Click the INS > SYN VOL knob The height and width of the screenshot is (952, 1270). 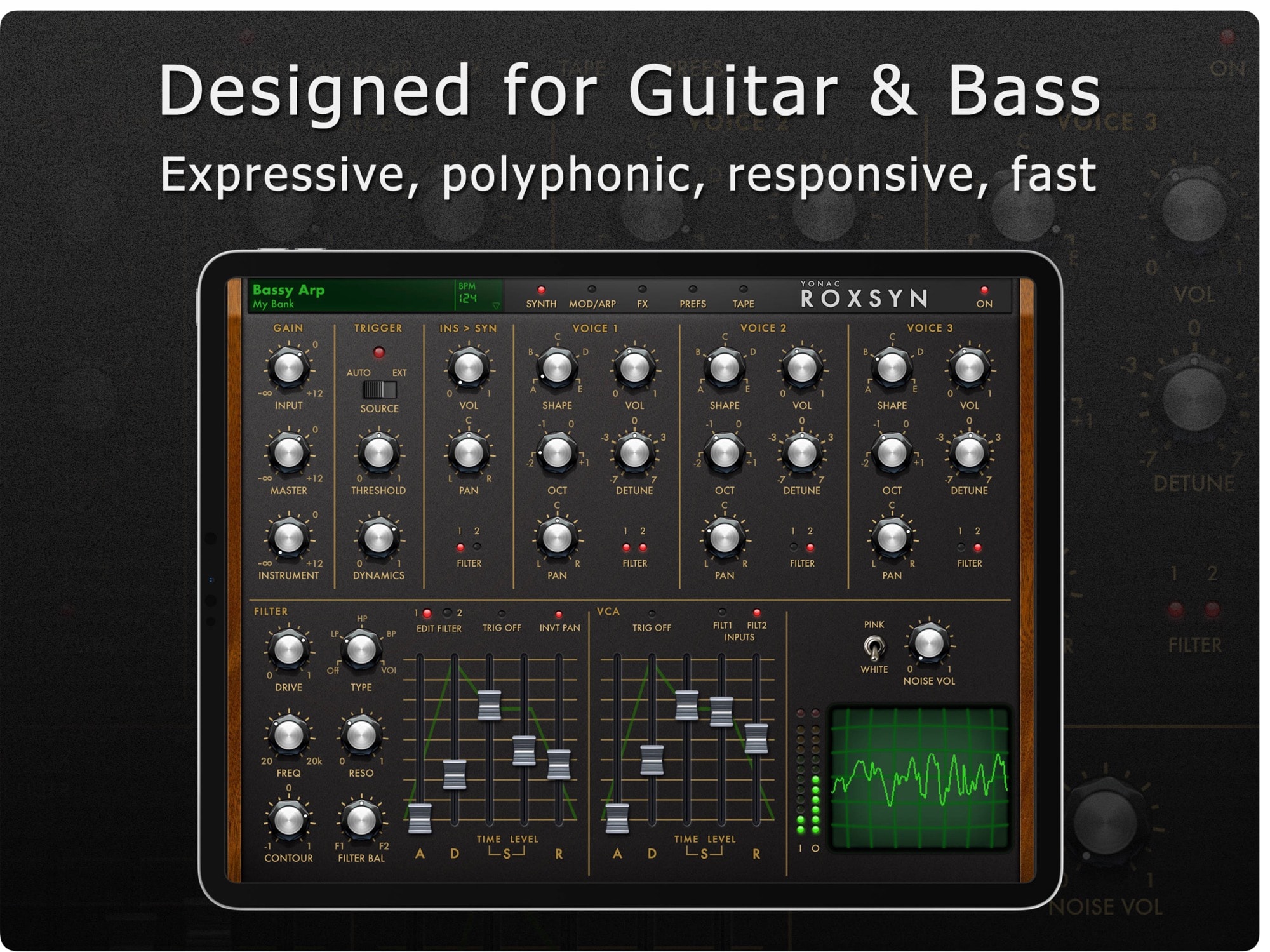[x=469, y=368]
